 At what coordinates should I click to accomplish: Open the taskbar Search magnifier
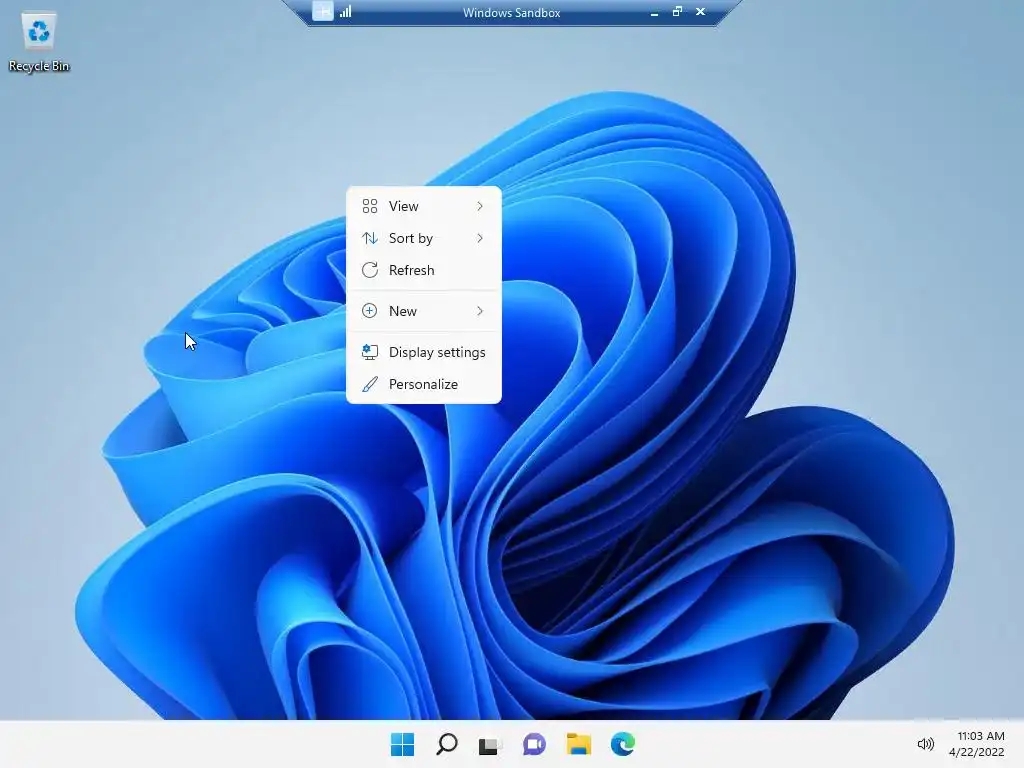click(447, 744)
